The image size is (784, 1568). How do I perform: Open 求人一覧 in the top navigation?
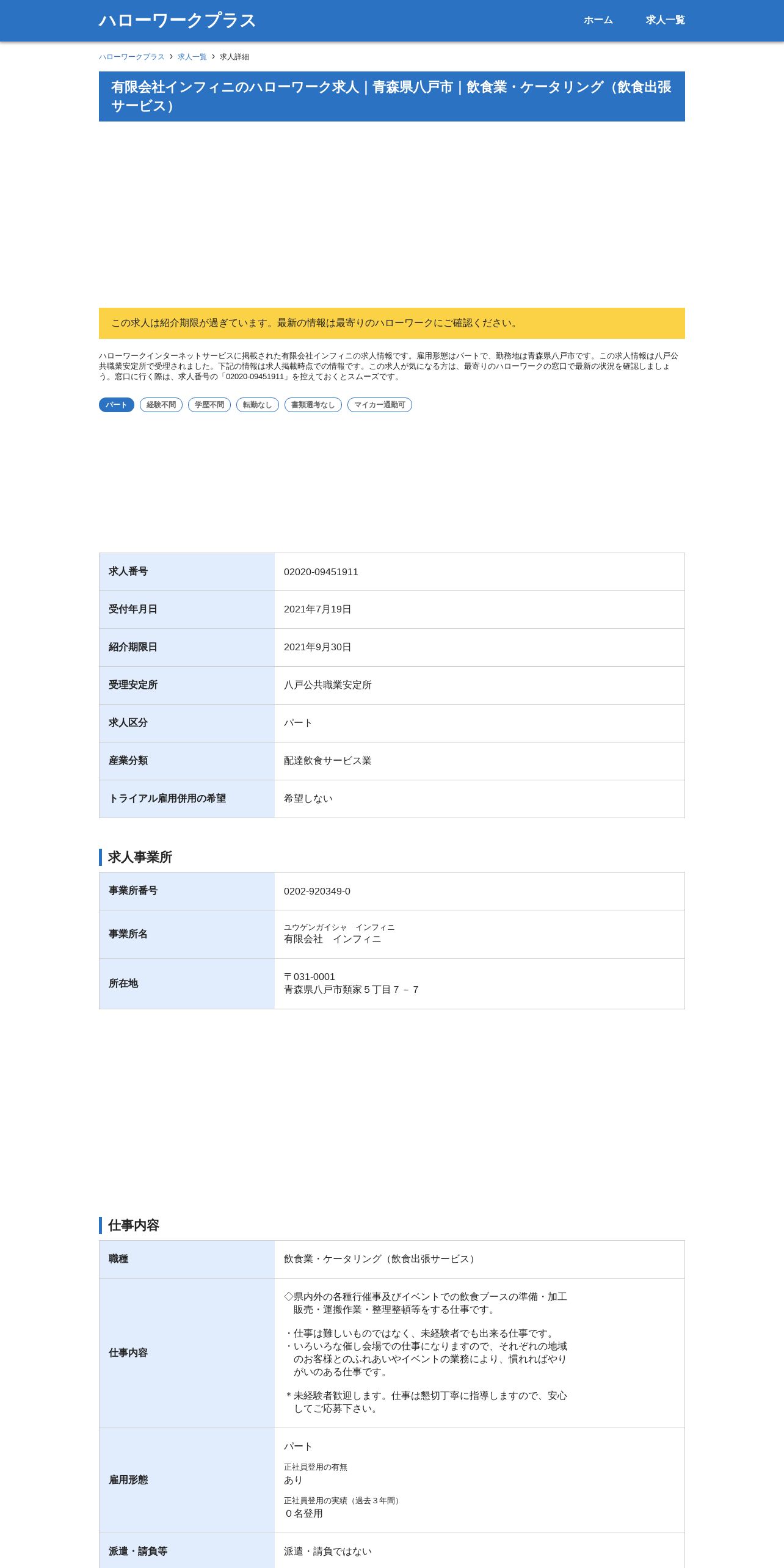pos(665,20)
